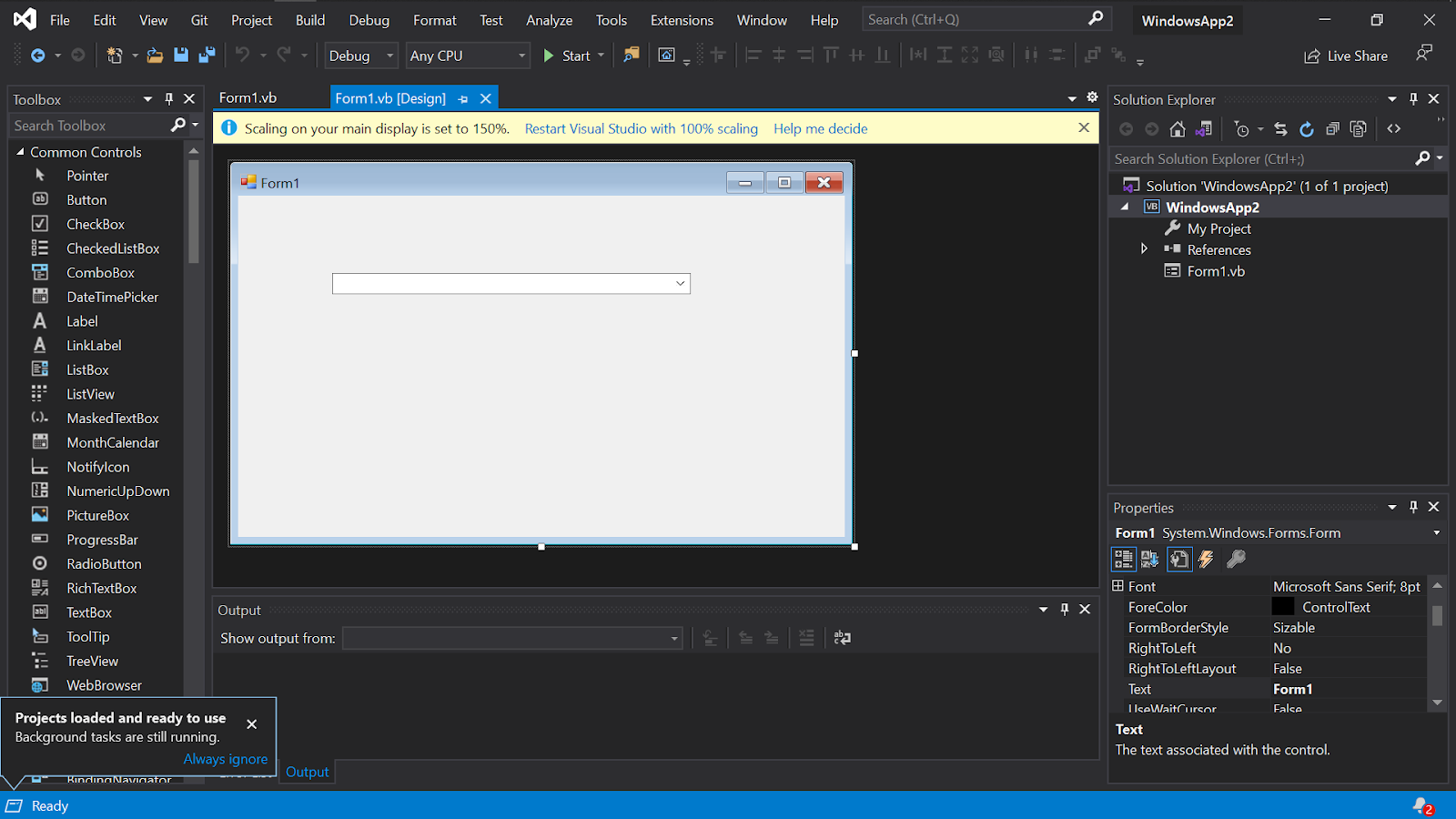Pin the Toolbox panel with the pin icon
The width and height of the screenshot is (1456, 819).
[x=168, y=98]
